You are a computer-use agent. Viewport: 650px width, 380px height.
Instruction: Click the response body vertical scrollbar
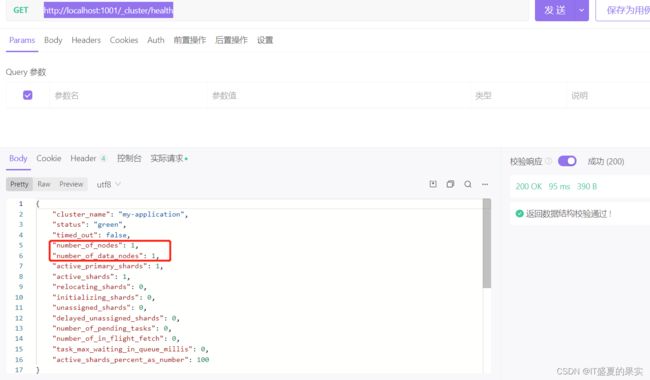[x=487, y=243]
